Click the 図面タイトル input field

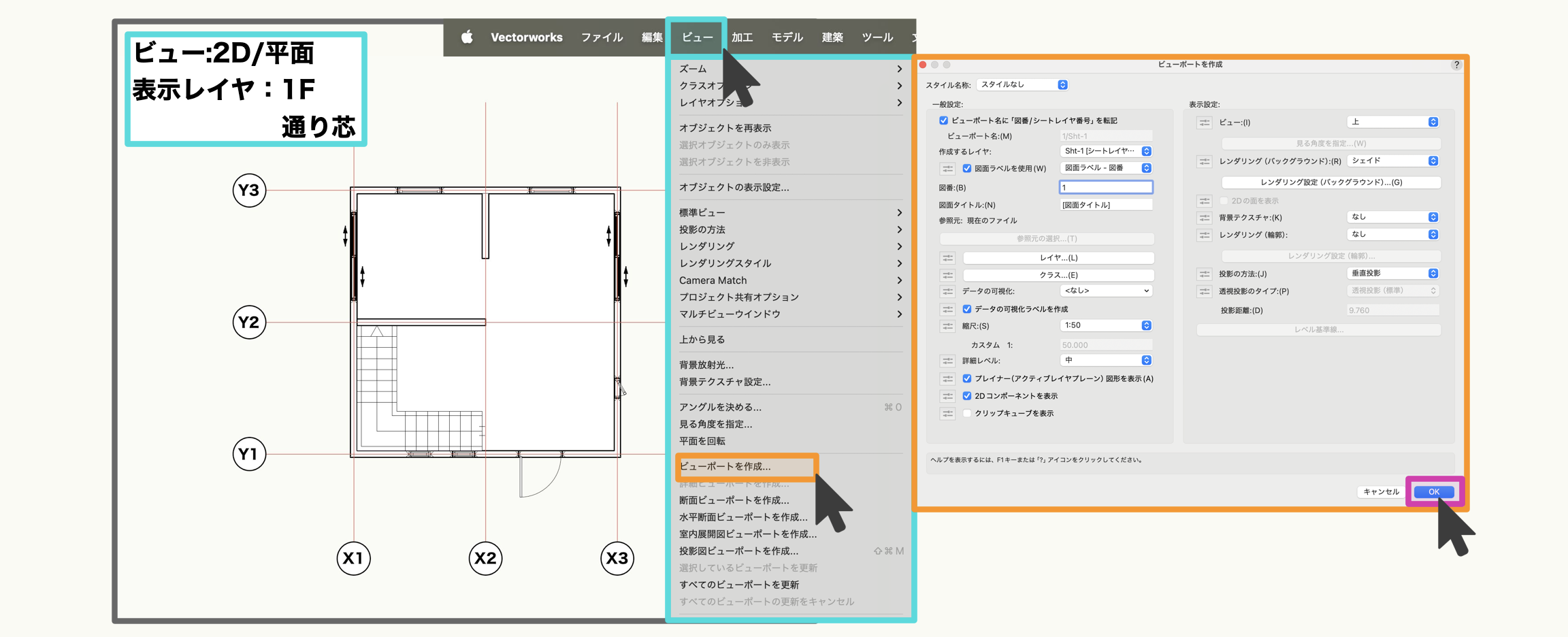(1105, 205)
